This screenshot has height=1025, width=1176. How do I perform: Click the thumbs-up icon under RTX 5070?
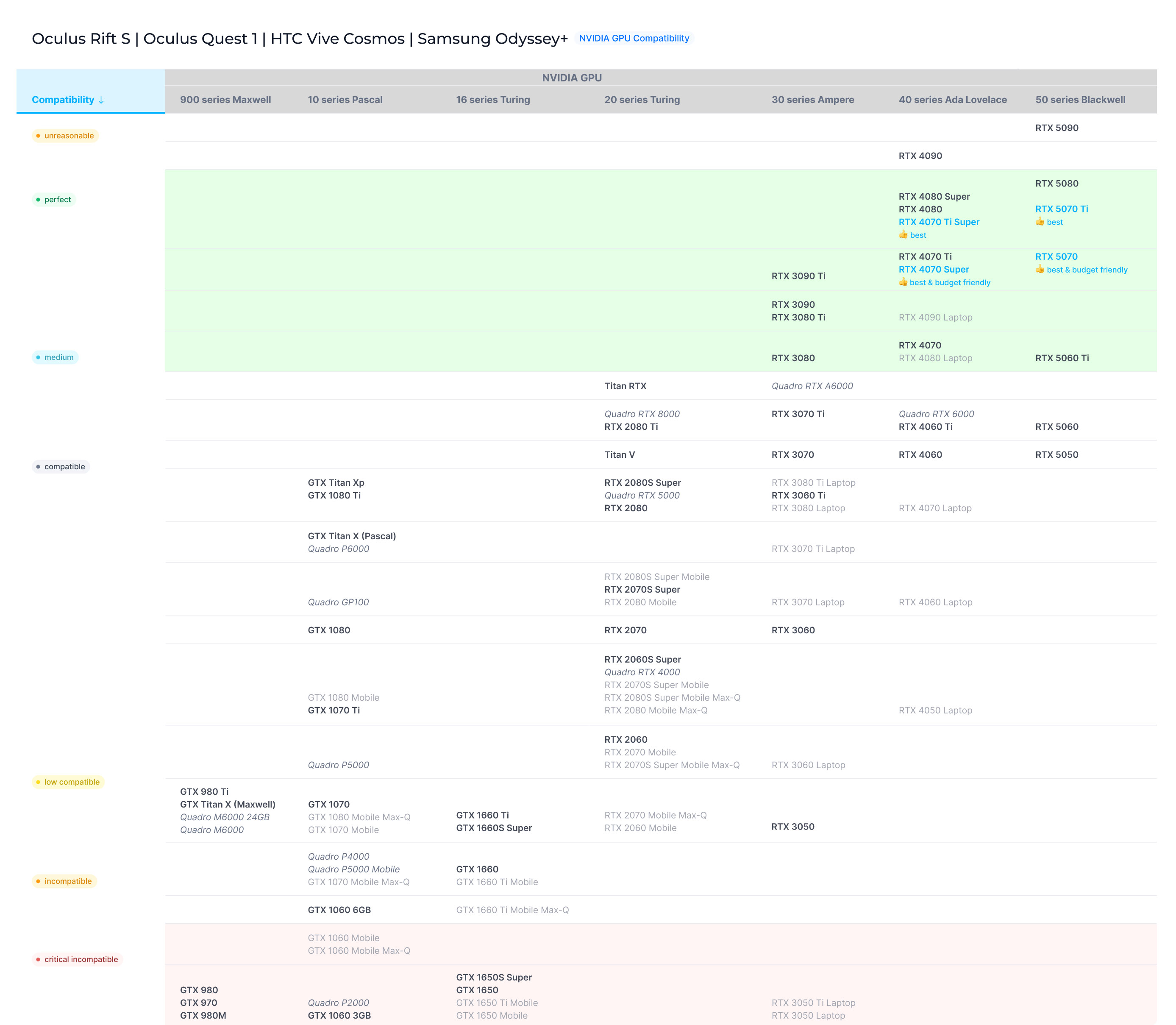(1040, 270)
